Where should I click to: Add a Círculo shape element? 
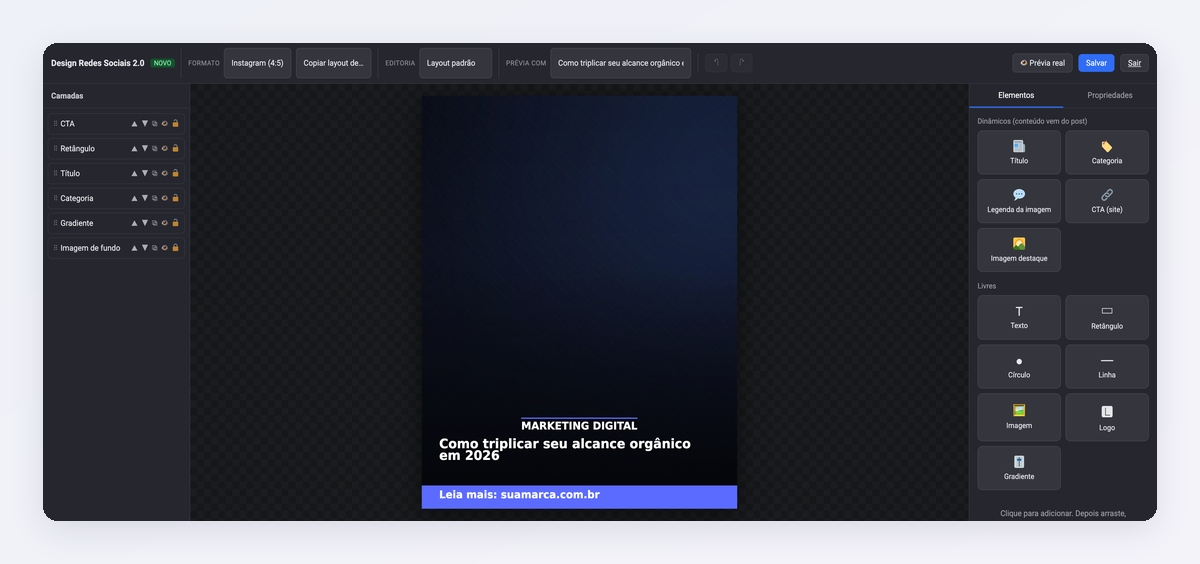click(1019, 366)
